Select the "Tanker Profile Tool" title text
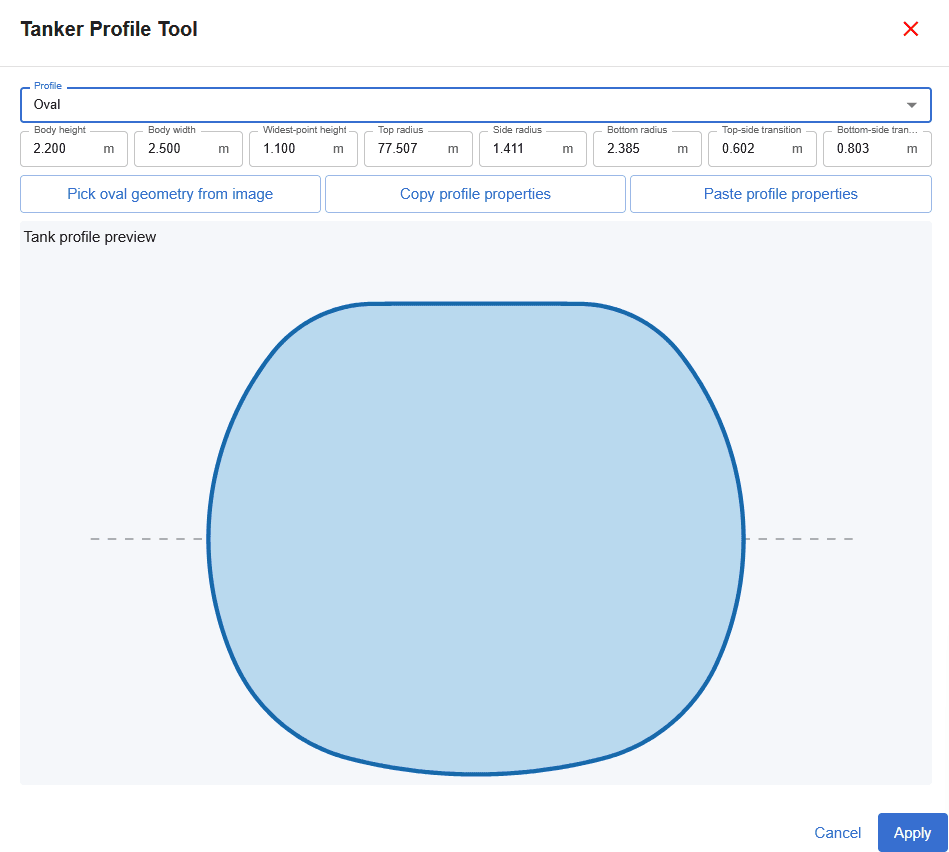Image resolution: width=949 pixels, height=852 pixels. (x=109, y=29)
